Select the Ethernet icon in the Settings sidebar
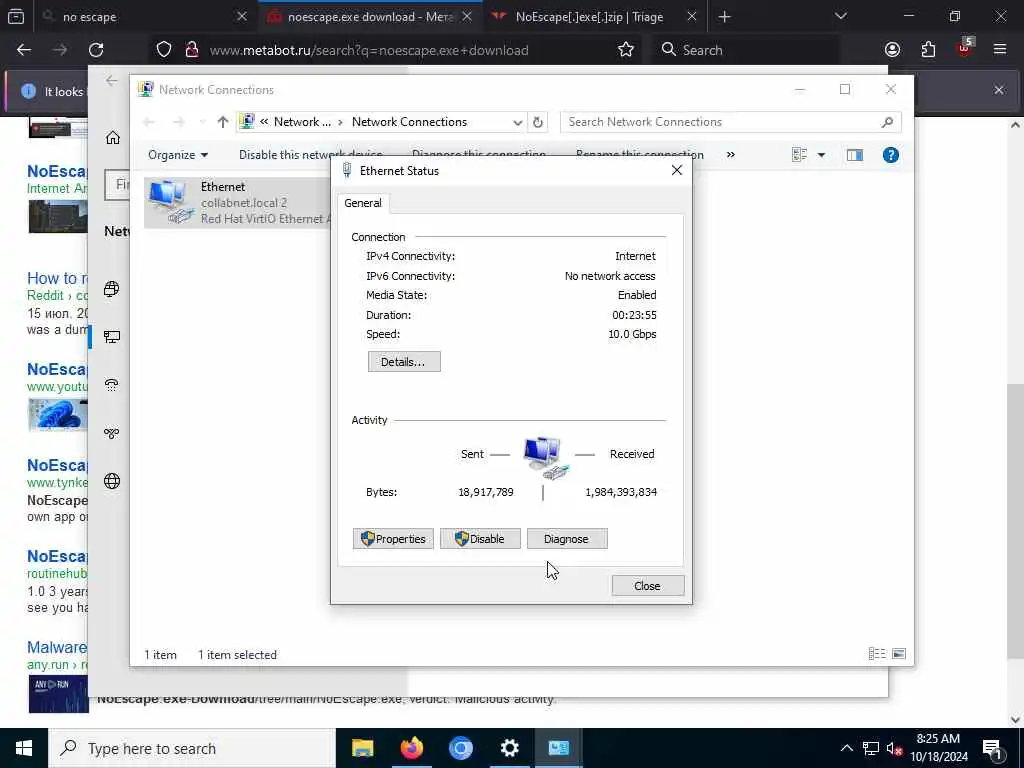Image resolution: width=1024 pixels, height=768 pixels. [112, 337]
